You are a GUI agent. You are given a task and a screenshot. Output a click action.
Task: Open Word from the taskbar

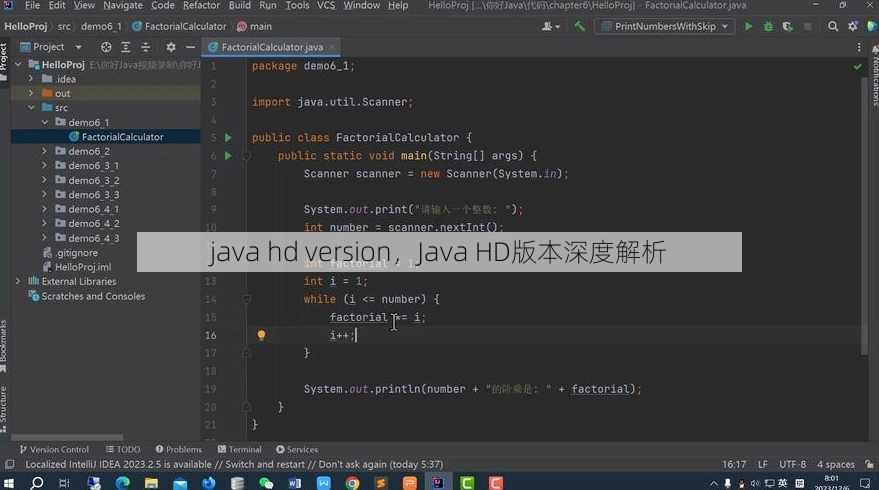[x=295, y=483]
